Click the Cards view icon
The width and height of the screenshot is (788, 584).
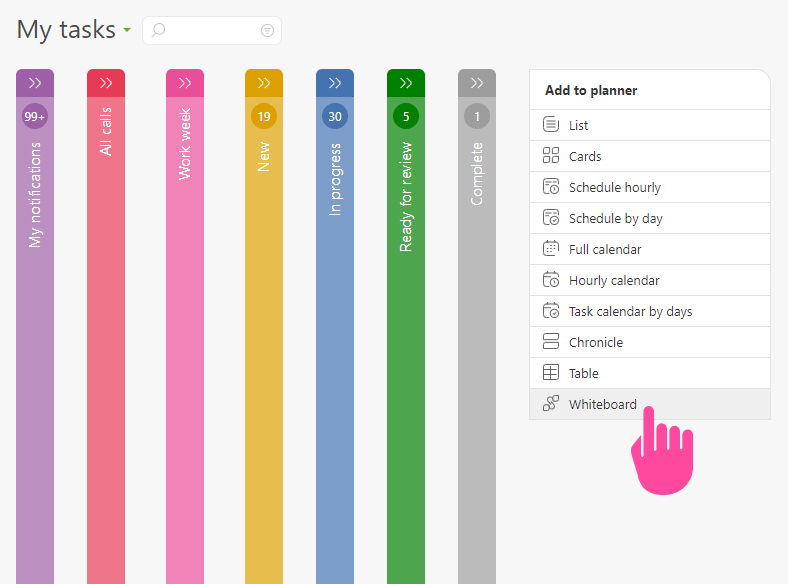(x=550, y=156)
